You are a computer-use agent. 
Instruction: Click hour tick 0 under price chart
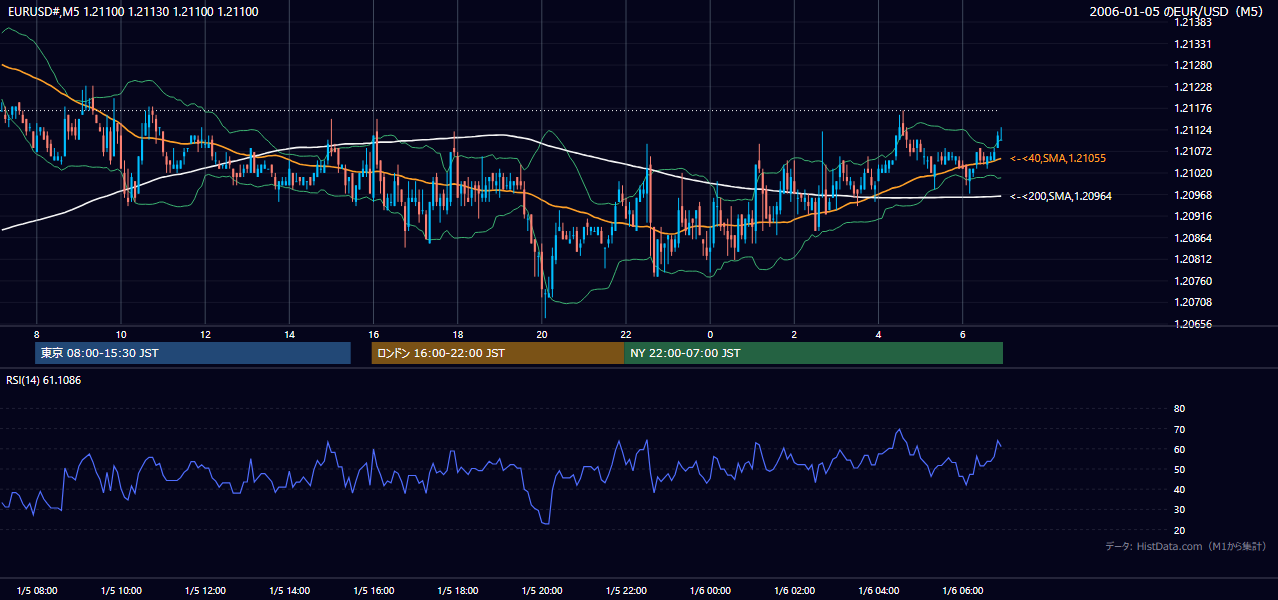(710, 334)
